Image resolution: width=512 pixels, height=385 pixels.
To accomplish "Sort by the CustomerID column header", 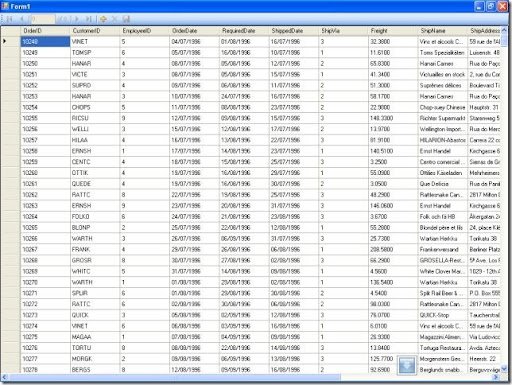I will coord(95,31).
